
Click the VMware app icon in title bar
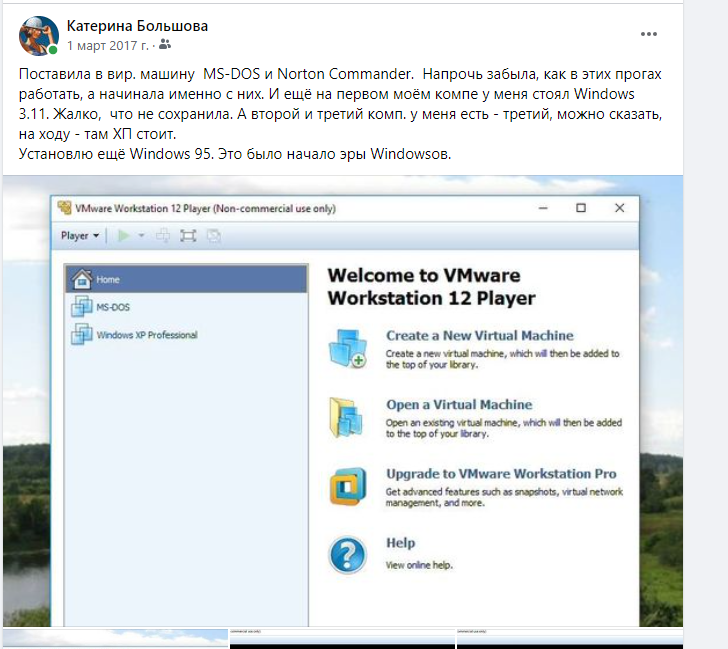(x=65, y=208)
